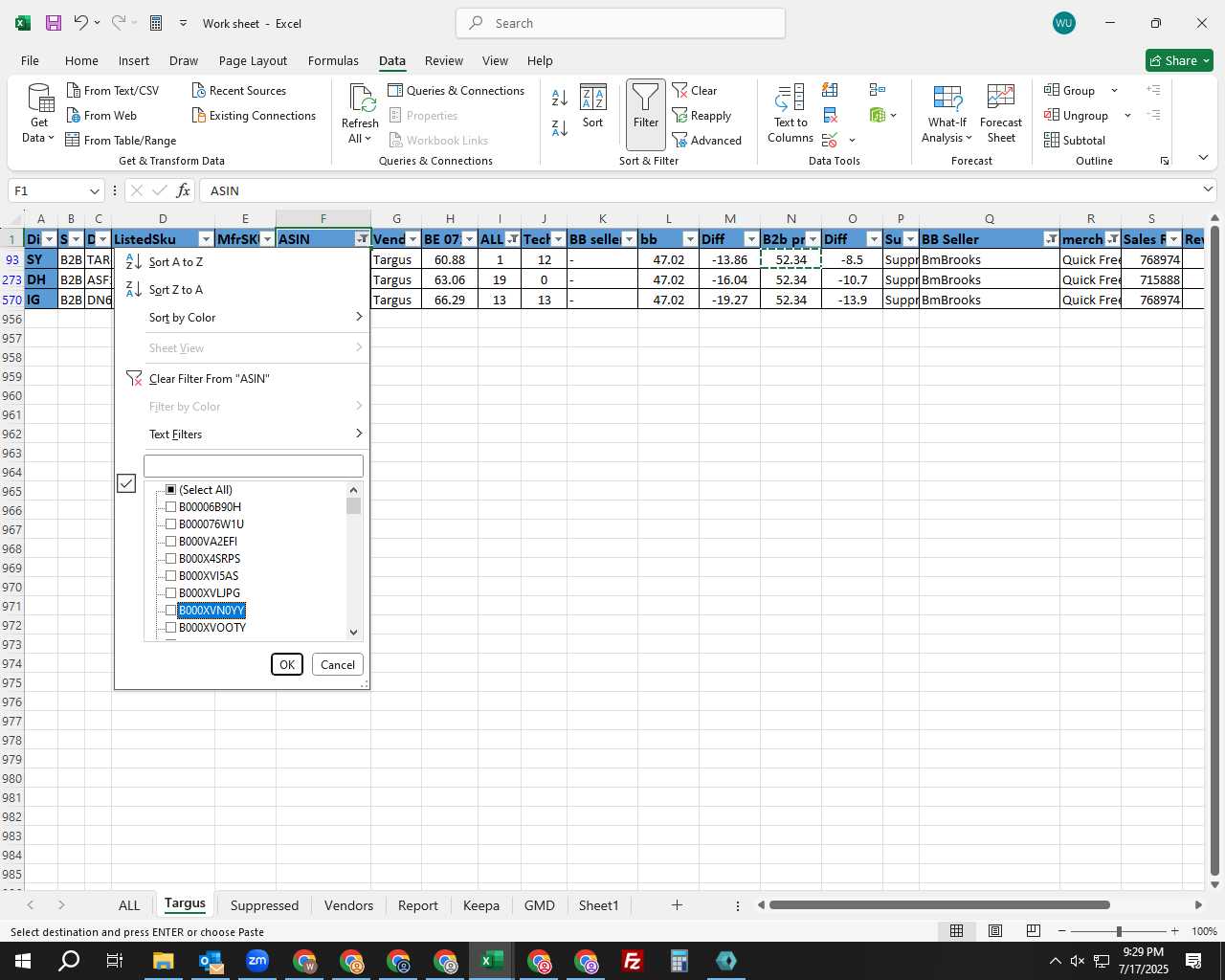
Task: Click Sort Z to A ribbon icon
Action: [x=560, y=127]
